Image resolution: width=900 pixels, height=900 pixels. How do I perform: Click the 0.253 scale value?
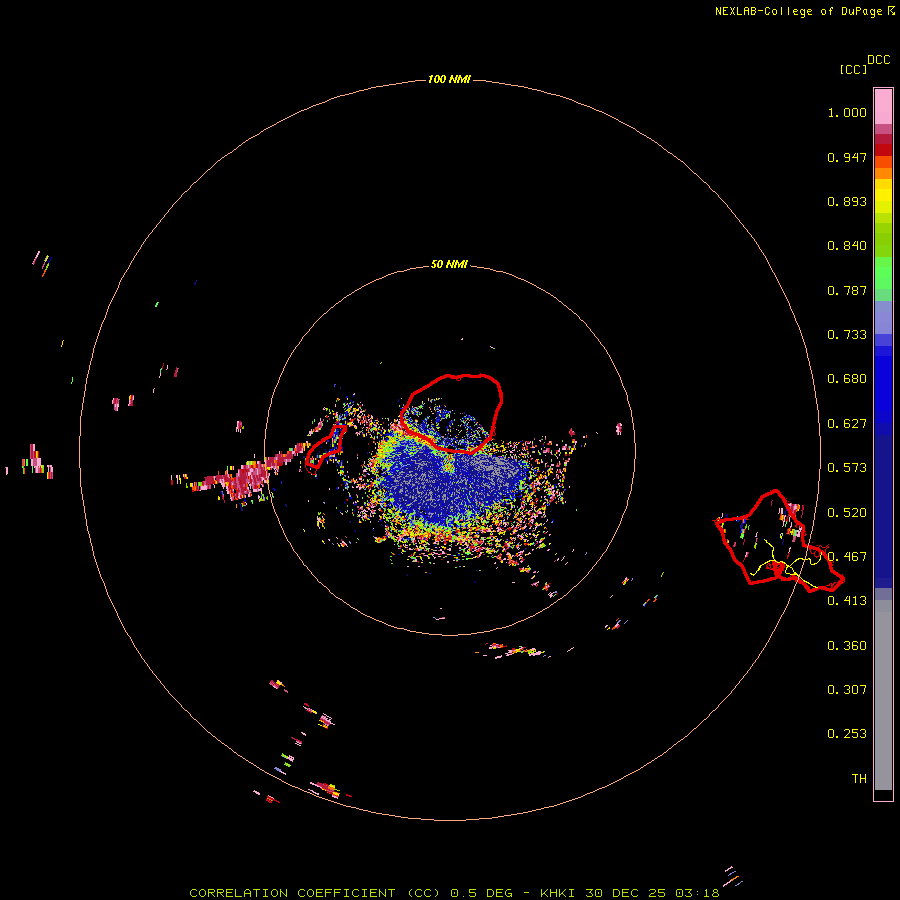coord(847,734)
